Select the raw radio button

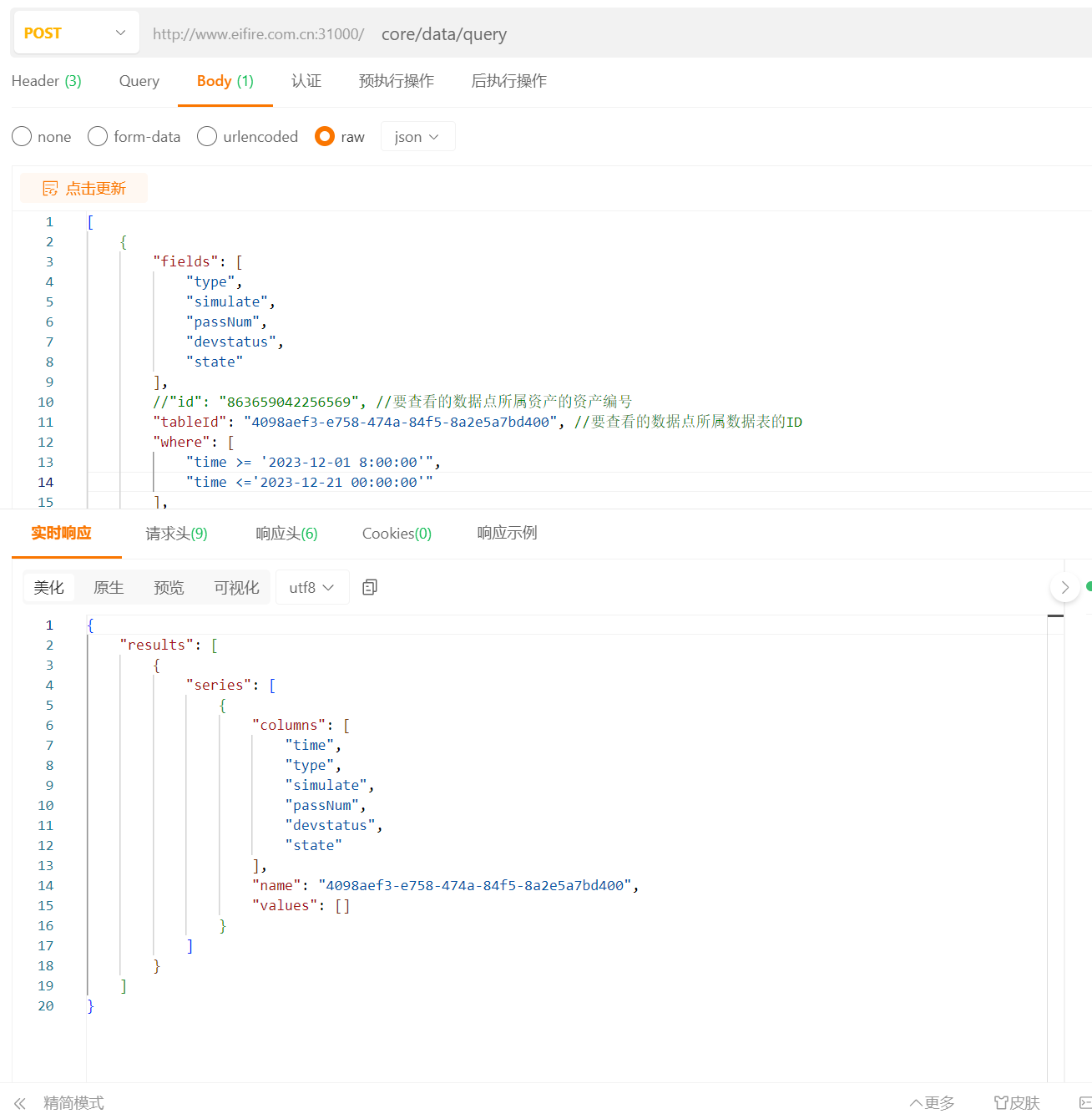[325, 136]
